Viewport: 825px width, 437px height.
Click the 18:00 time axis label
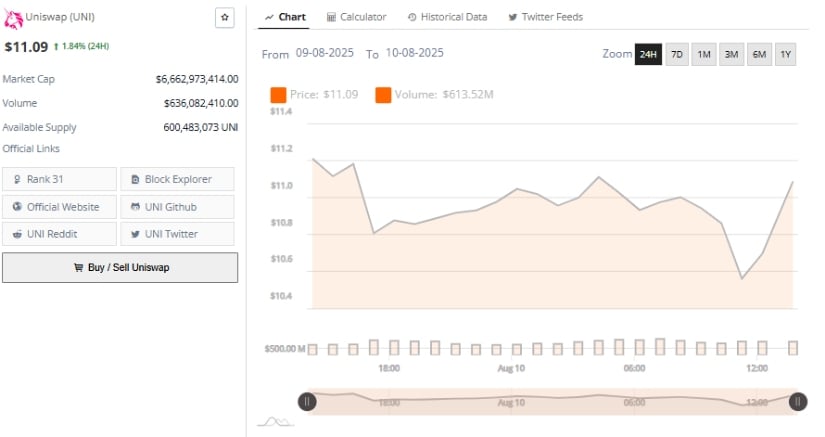[389, 368]
